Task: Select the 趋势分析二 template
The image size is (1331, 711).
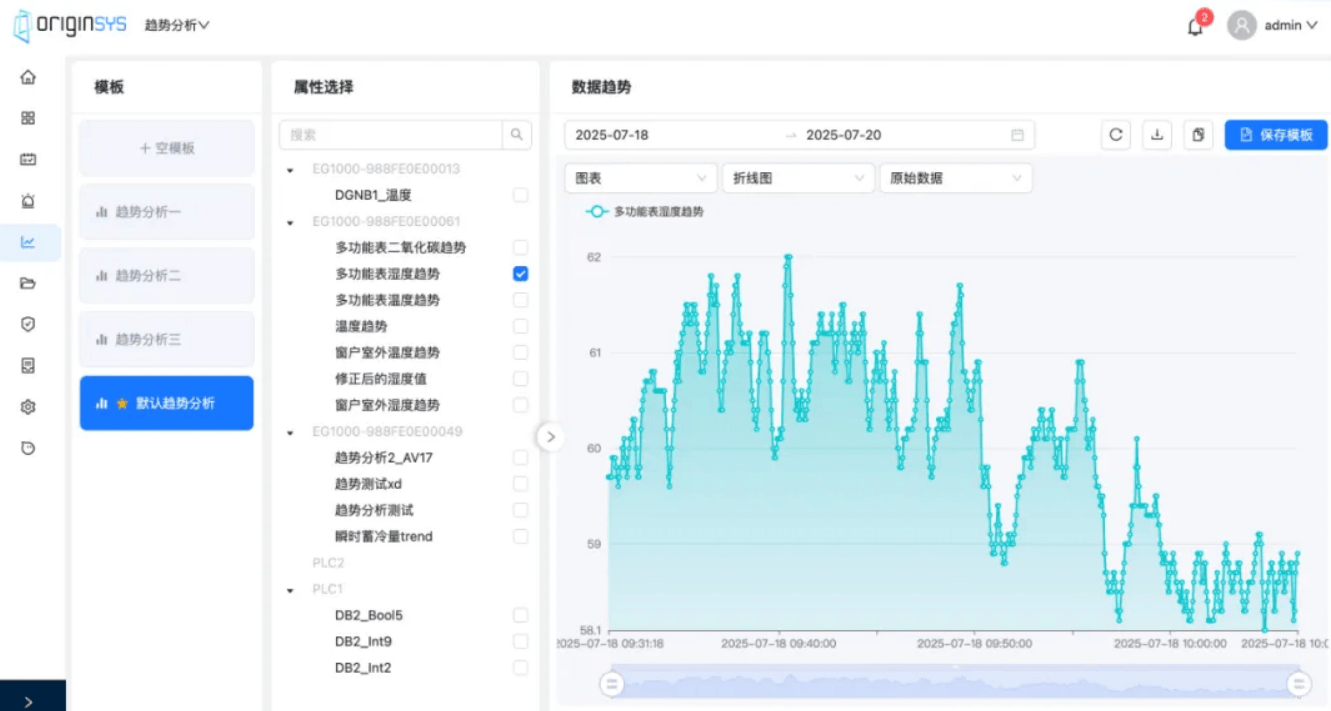Action: [x=167, y=276]
